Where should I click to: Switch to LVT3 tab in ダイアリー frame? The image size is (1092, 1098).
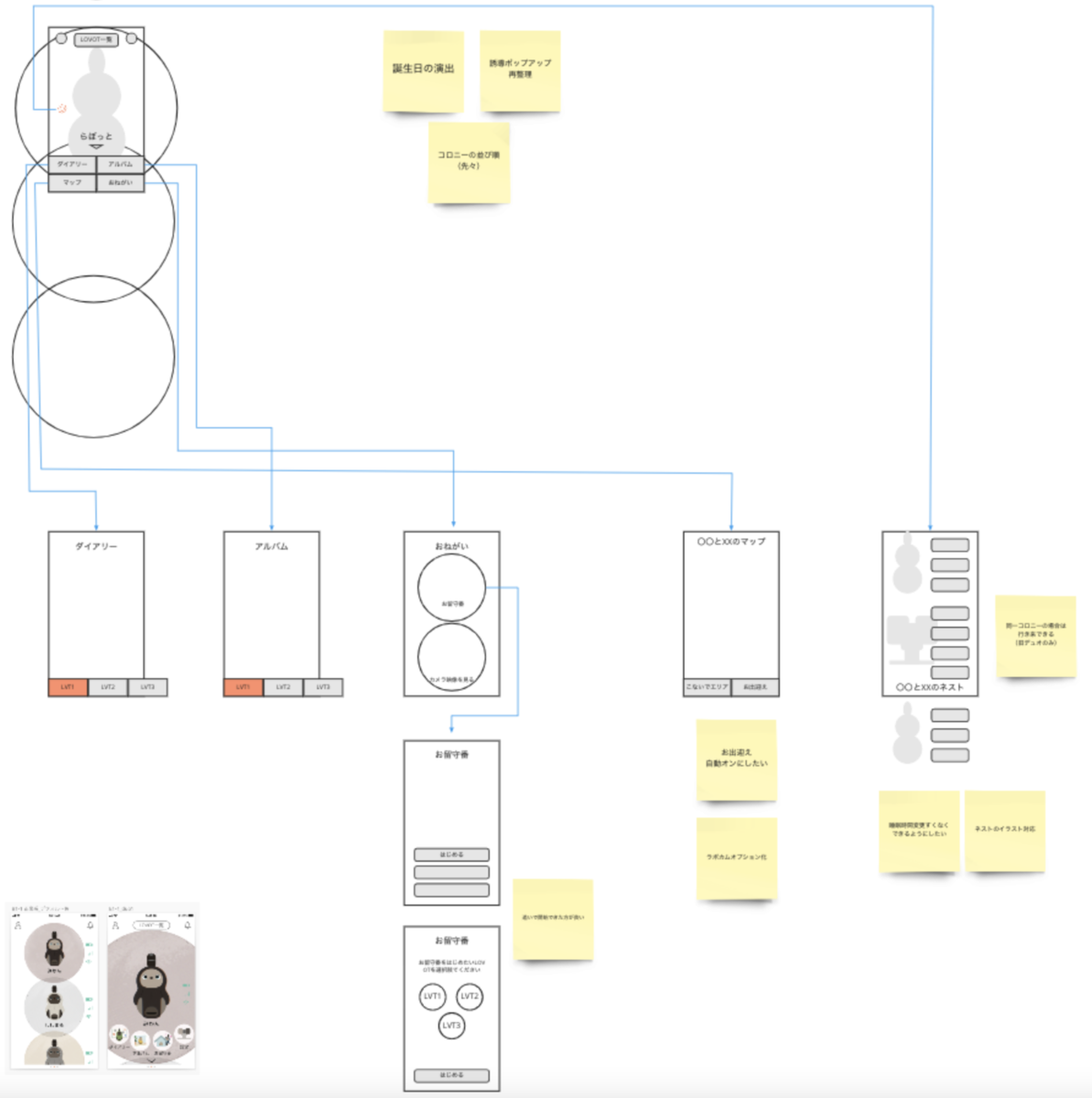click(147, 687)
